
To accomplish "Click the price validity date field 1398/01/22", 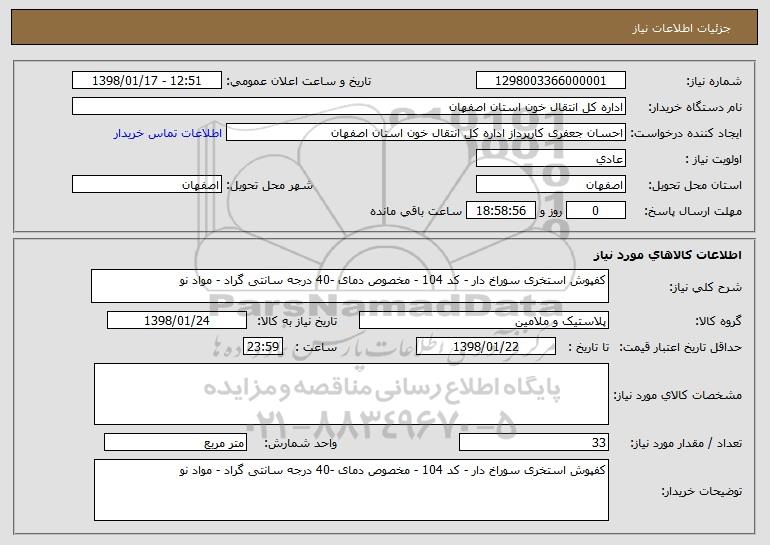I will pos(486,347).
